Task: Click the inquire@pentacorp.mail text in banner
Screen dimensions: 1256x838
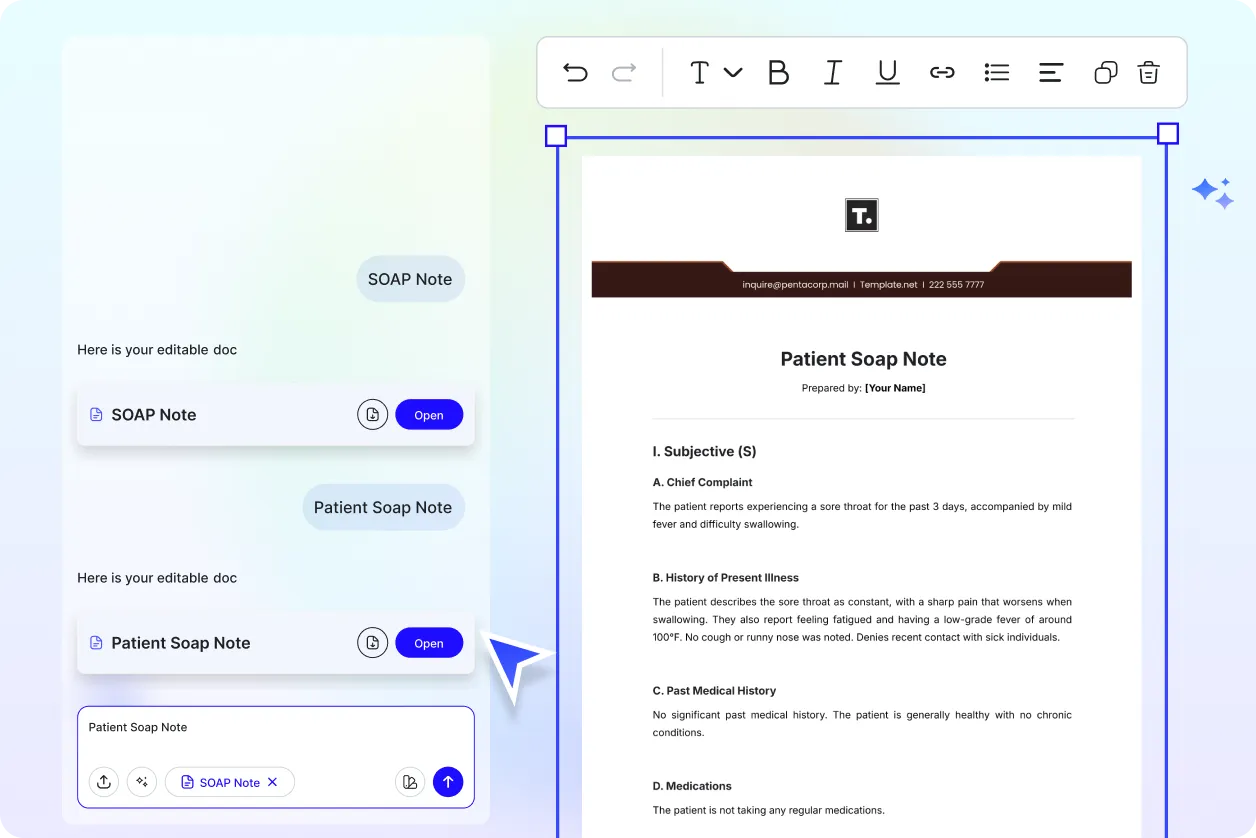Action: (x=795, y=285)
